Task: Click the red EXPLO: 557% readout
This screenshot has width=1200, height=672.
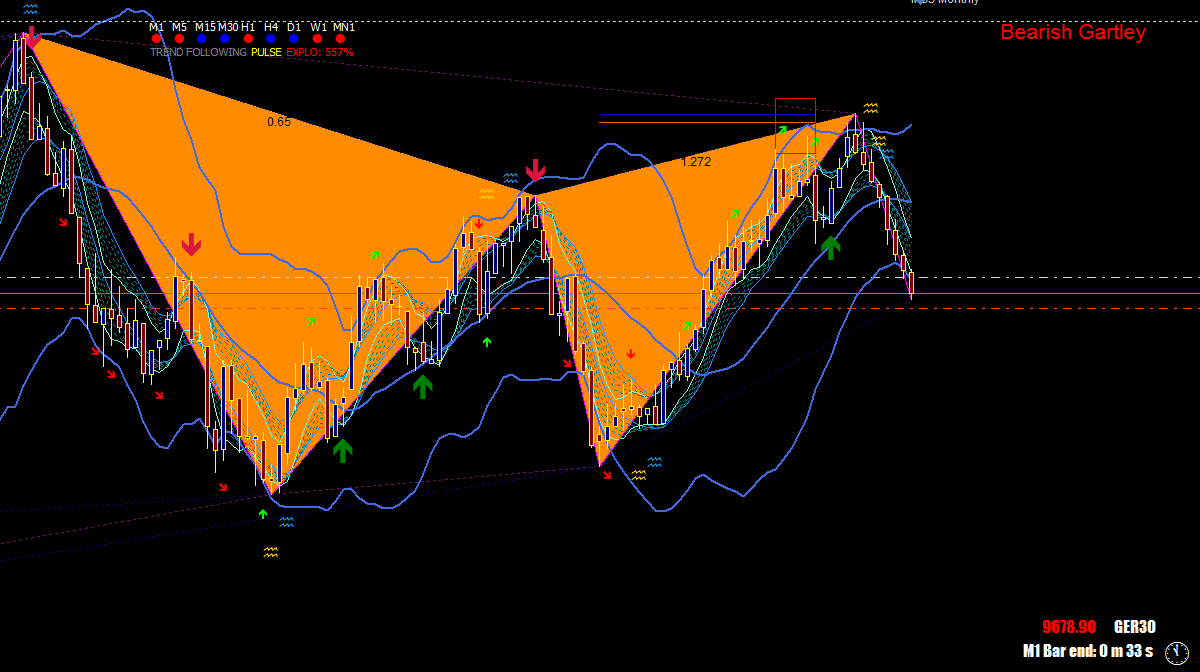Action: pyautogui.click(x=320, y=52)
